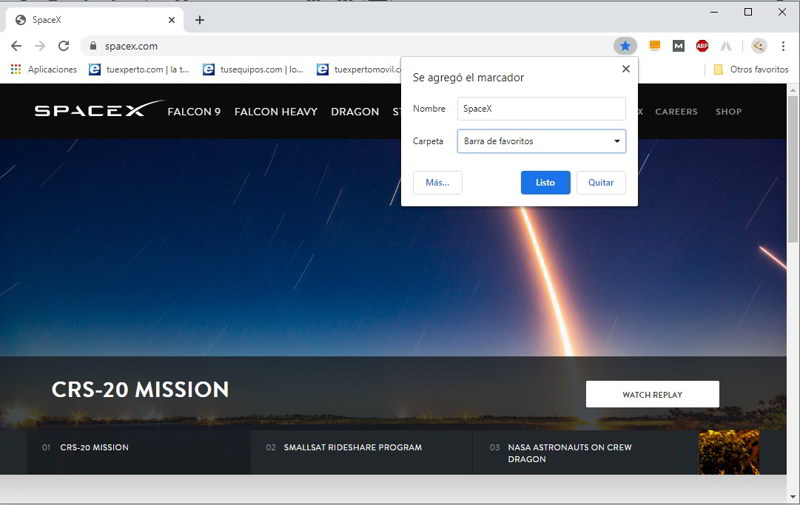Expand the Carpeta folder dropdown
Image resolution: width=800 pixels, height=505 pixels.
coord(541,141)
